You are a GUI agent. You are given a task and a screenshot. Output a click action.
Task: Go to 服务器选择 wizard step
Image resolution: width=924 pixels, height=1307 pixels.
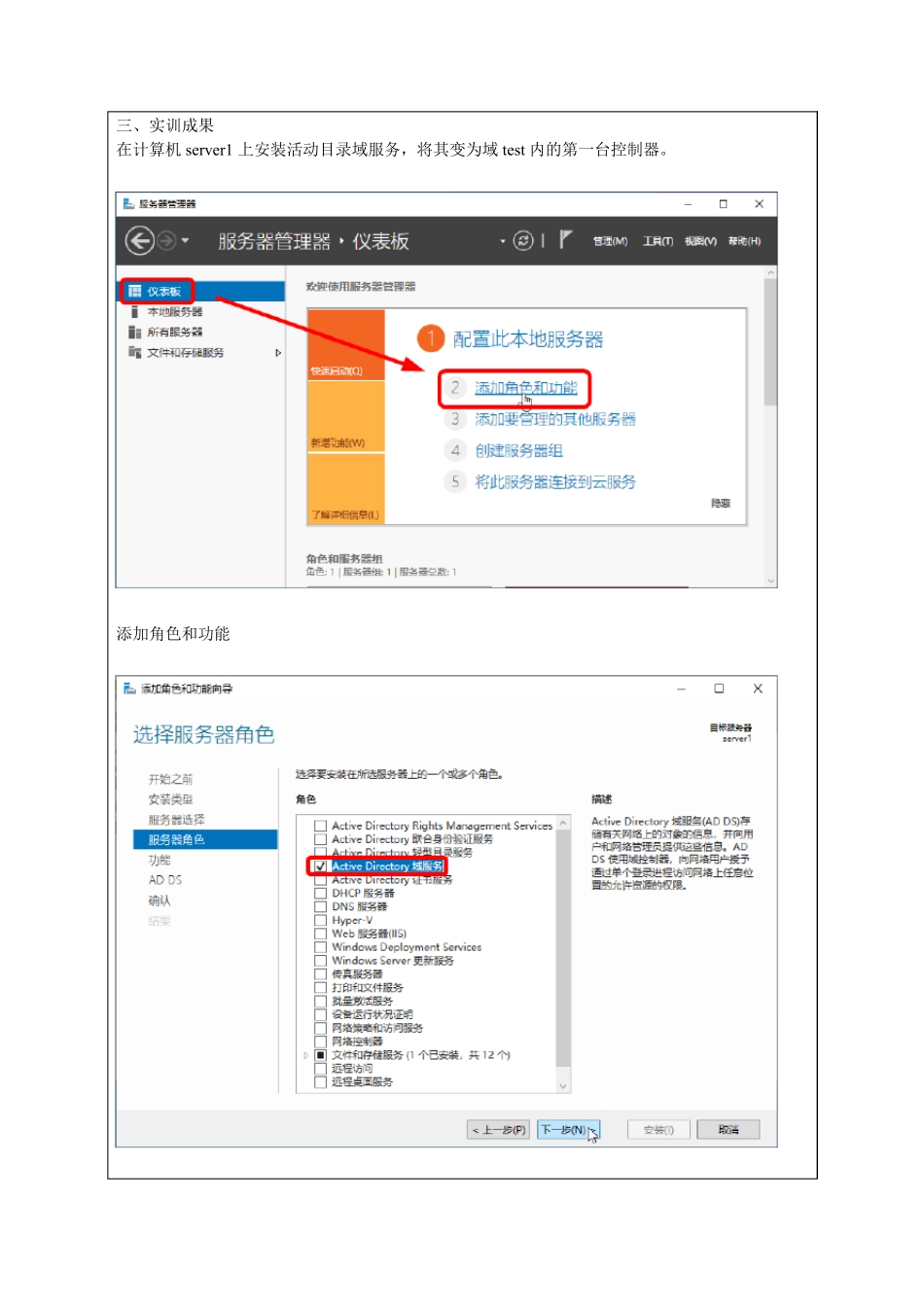176,820
